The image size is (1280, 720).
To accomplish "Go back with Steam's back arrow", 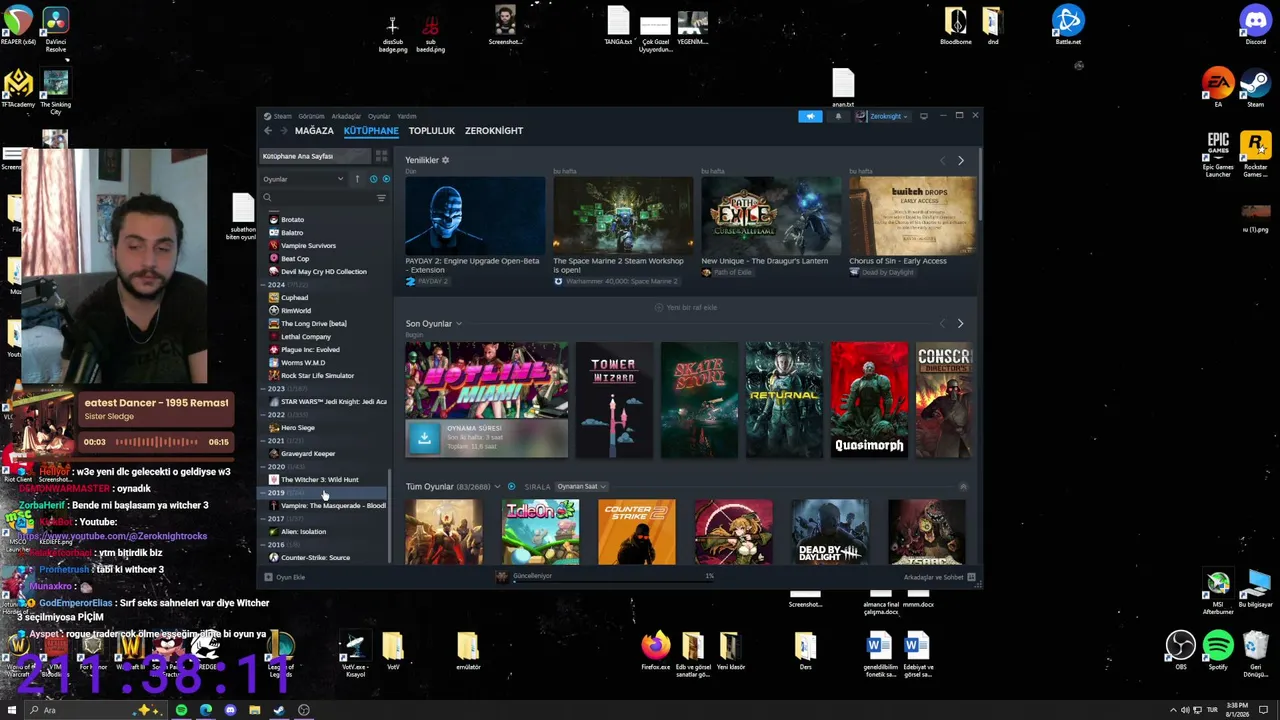I will (268, 131).
